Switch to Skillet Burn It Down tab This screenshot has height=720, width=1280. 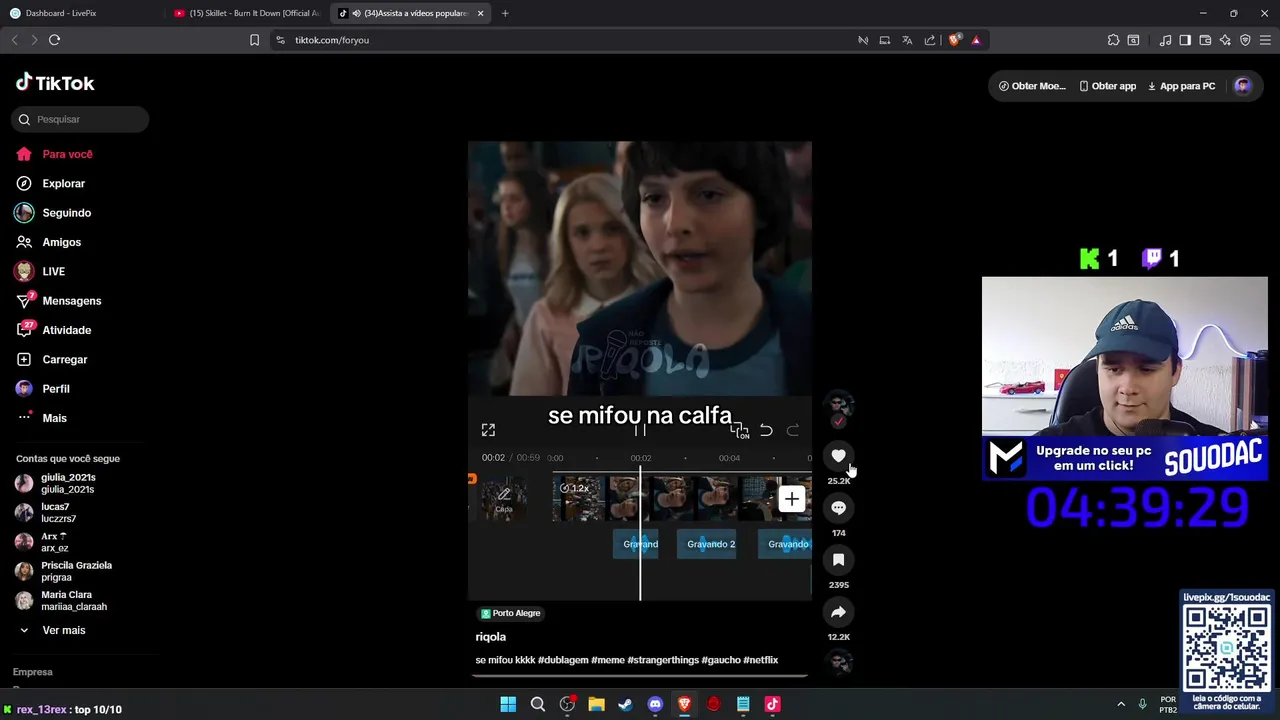tap(247, 13)
